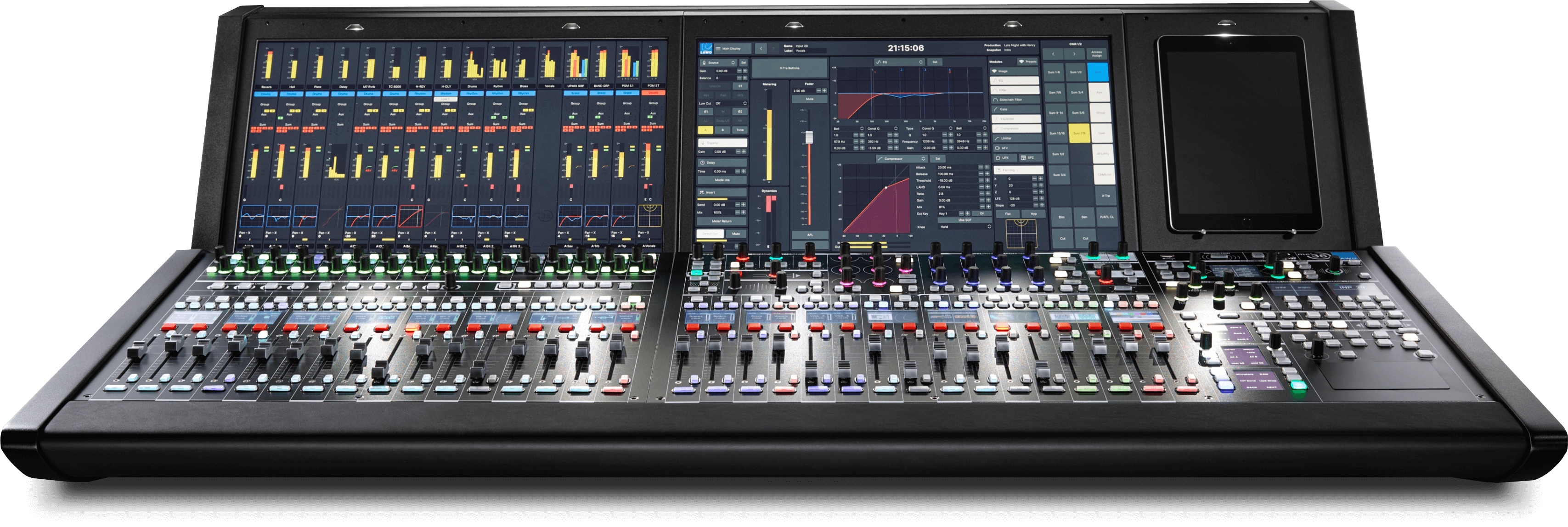
Task: Page left in the CMR 1/2 panel
Action: (1053, 54)
